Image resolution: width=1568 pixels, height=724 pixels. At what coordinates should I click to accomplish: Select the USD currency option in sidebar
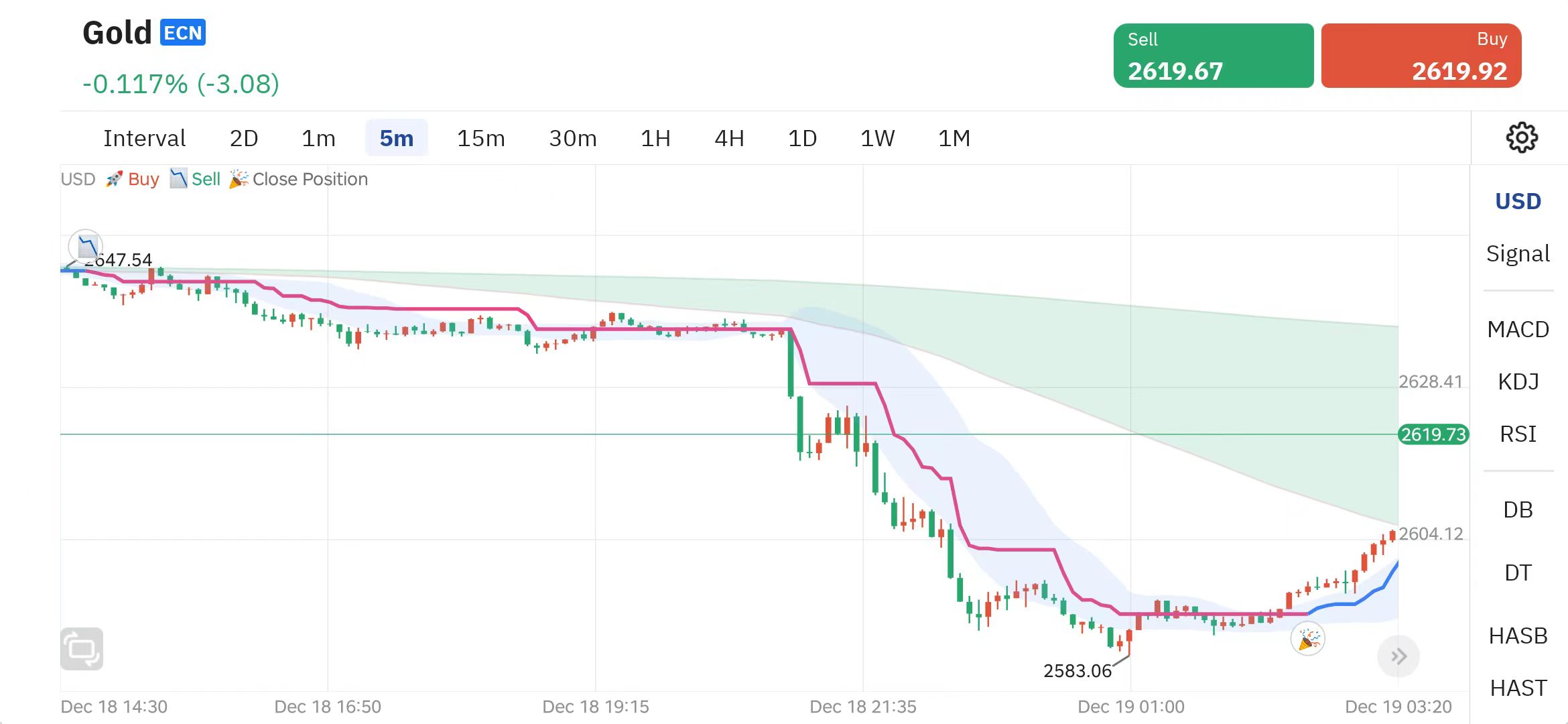1518,201
